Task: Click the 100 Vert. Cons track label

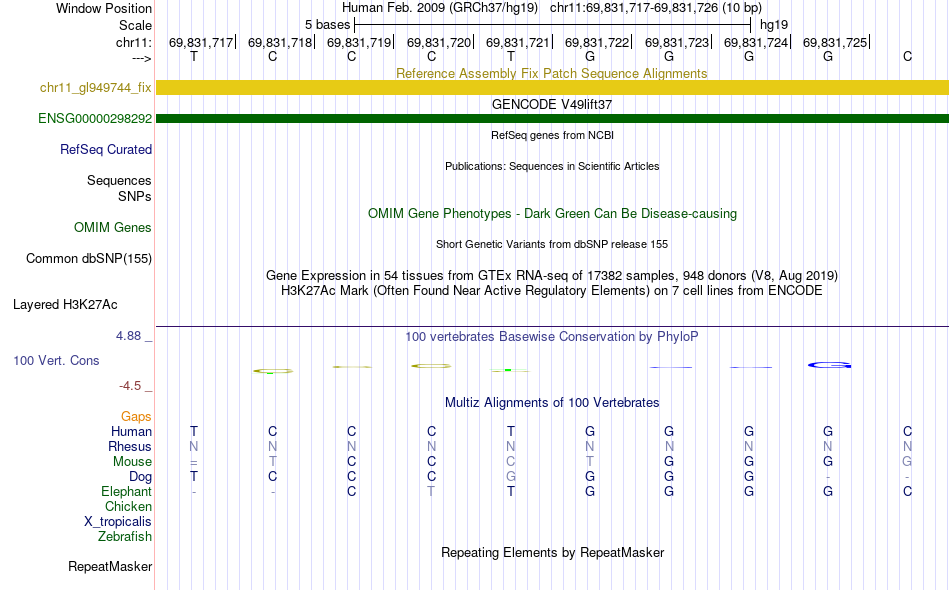Action: click(x=56, y=360)
